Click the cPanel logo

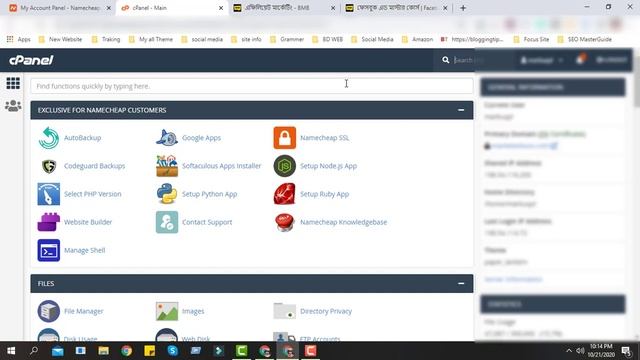point(31,60)
